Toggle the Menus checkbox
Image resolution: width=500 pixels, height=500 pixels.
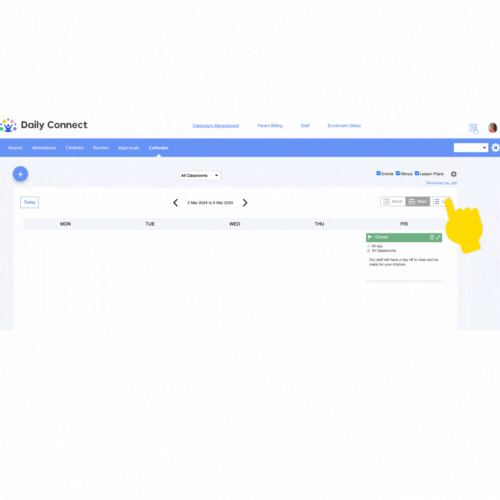click(x=398, y=173)
